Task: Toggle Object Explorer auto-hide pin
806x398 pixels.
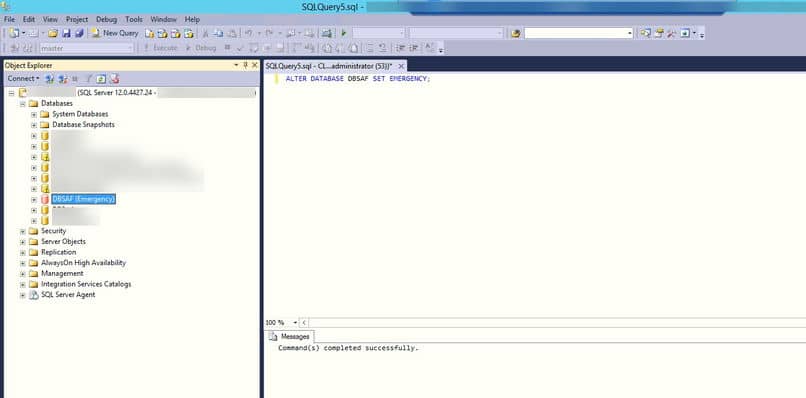Action: pyautogui.click(x=246, y=65)
